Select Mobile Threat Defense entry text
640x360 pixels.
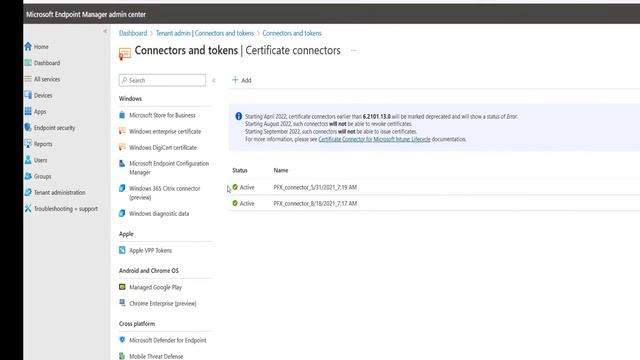[156, 356]
